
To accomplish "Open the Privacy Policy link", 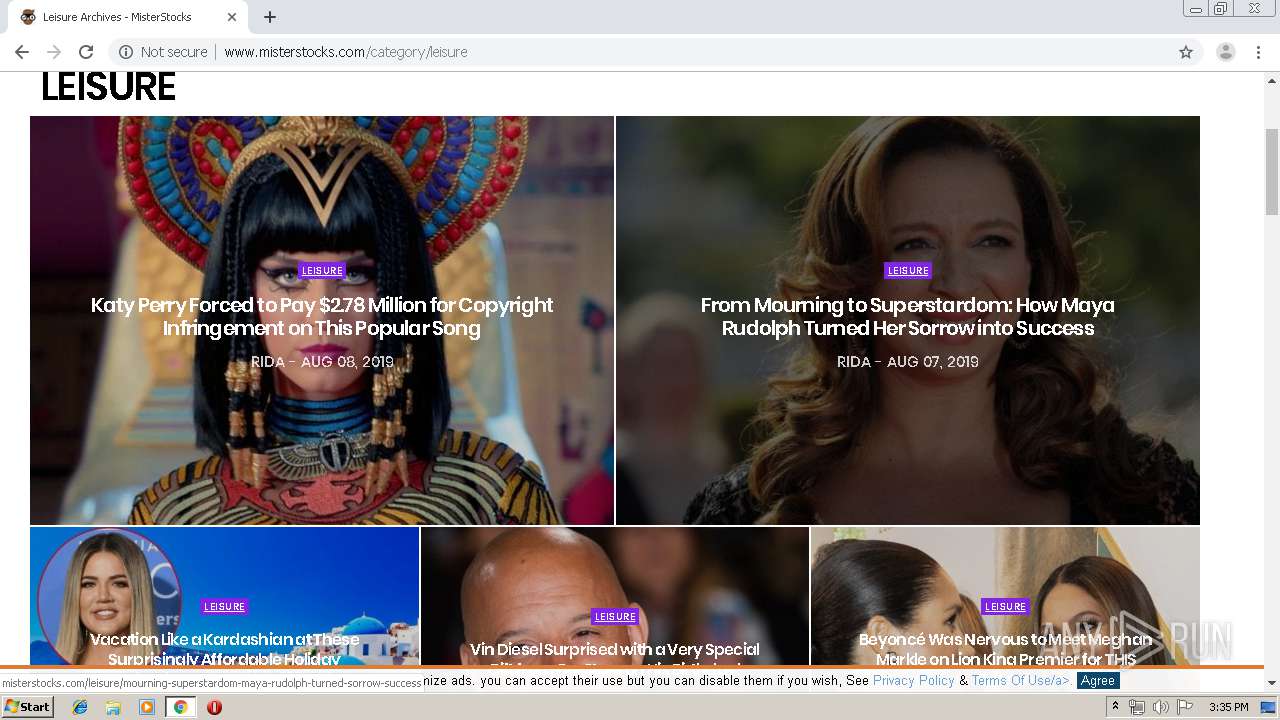I will coord(914,681).
